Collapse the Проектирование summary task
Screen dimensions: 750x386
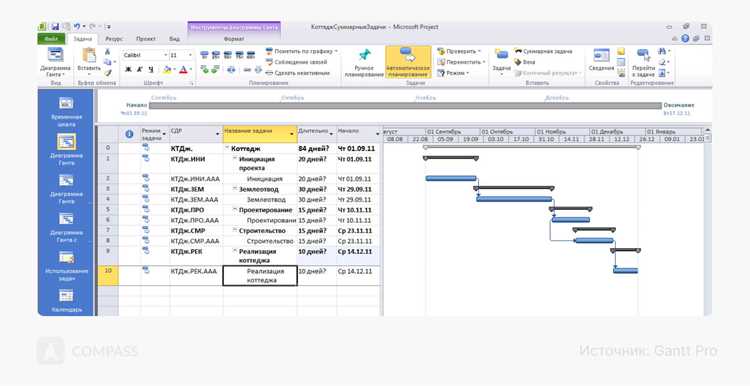[x=235, y=210]
